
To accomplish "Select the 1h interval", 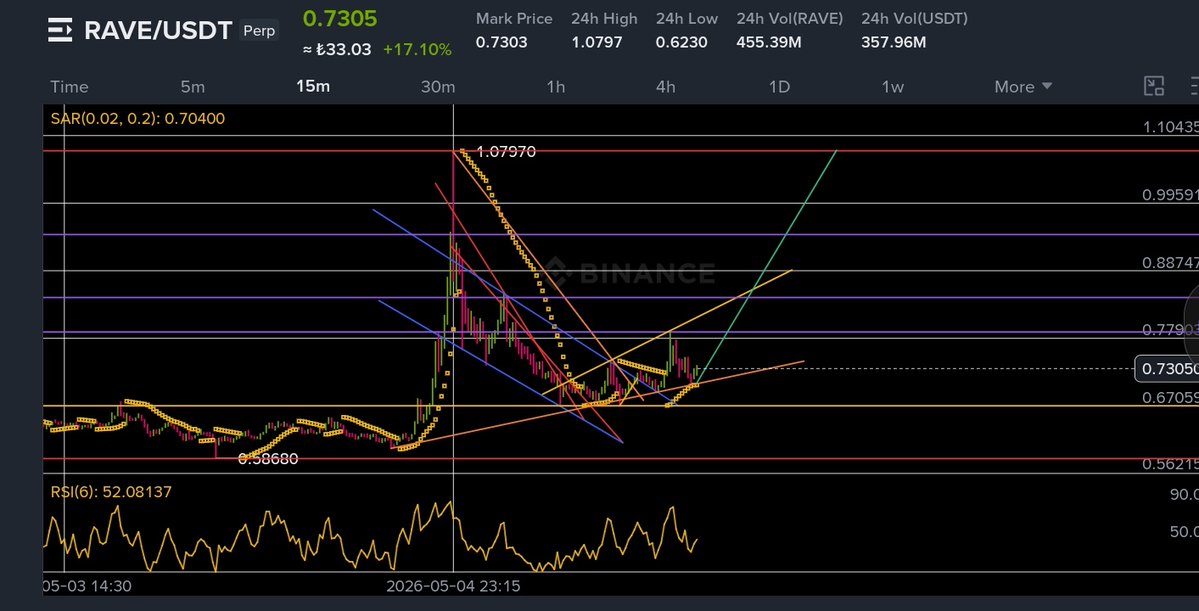I will [556, 86].
